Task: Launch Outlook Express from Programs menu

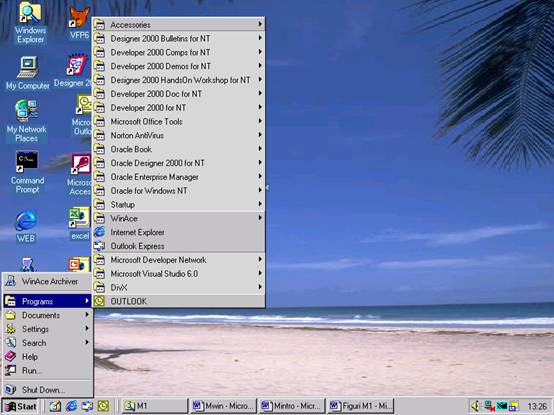Action: coord(178,246)
